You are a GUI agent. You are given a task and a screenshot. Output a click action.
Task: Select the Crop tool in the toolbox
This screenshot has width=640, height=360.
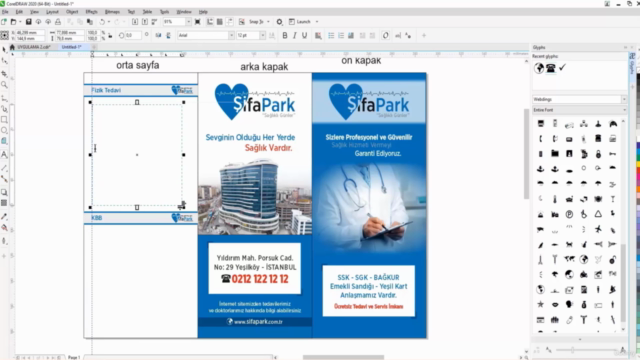[4, 73]
